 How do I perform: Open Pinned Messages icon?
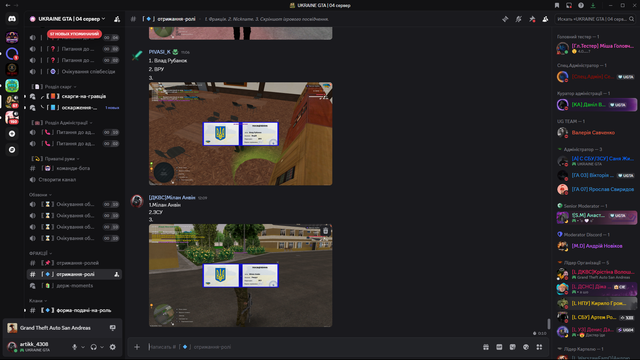click(532, 19)
